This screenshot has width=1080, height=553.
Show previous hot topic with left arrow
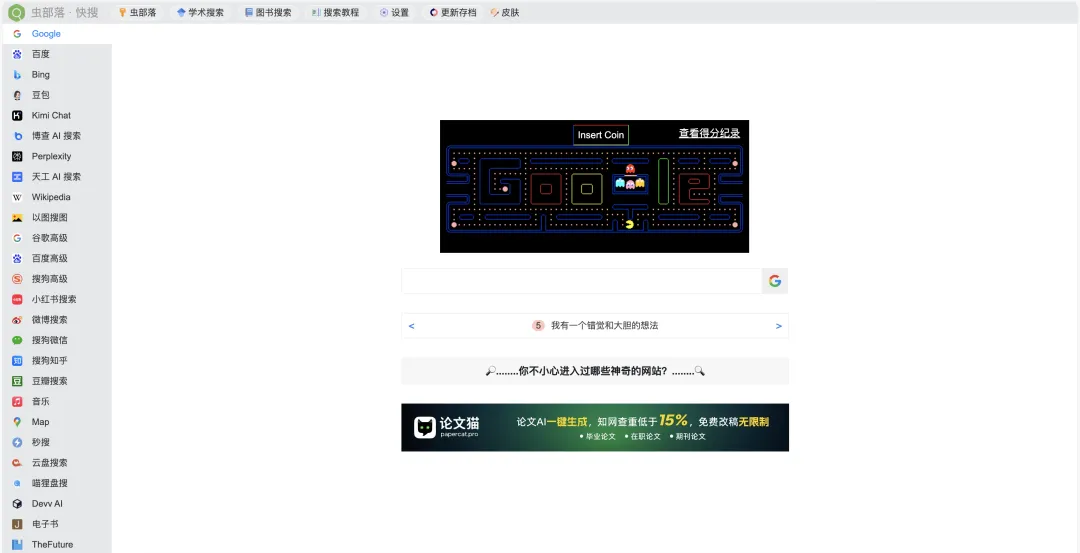pos(412,326)
